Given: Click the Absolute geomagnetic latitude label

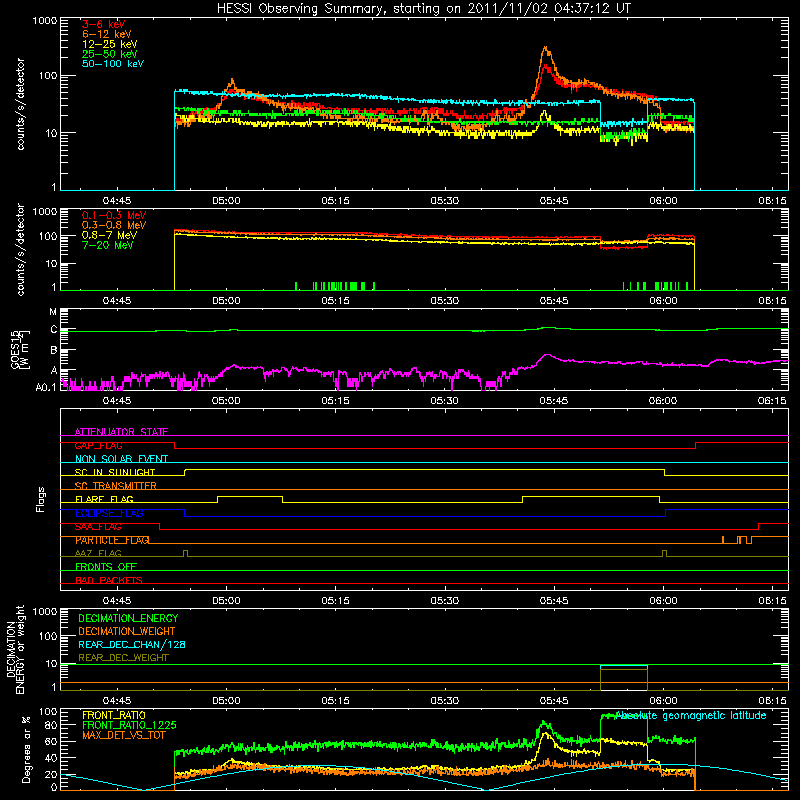Looking at the screenshot, I should tap(690, 715).
